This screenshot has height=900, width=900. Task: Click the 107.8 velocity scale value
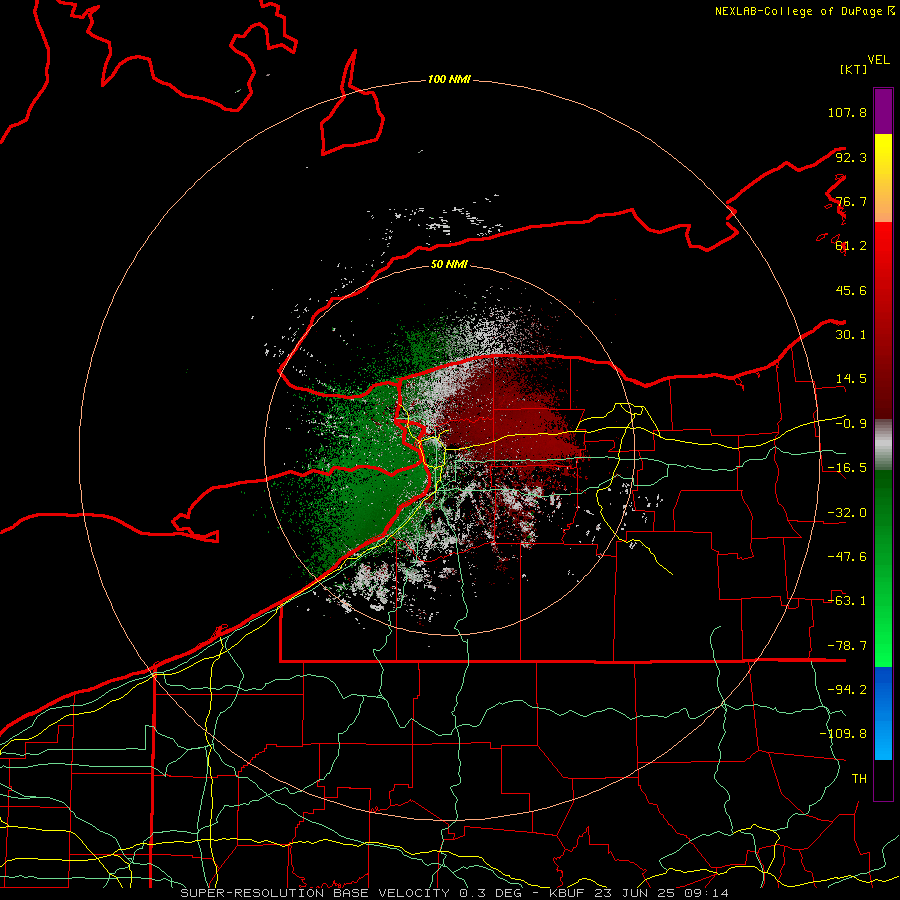pyautogui.click(x=847, y=112)
